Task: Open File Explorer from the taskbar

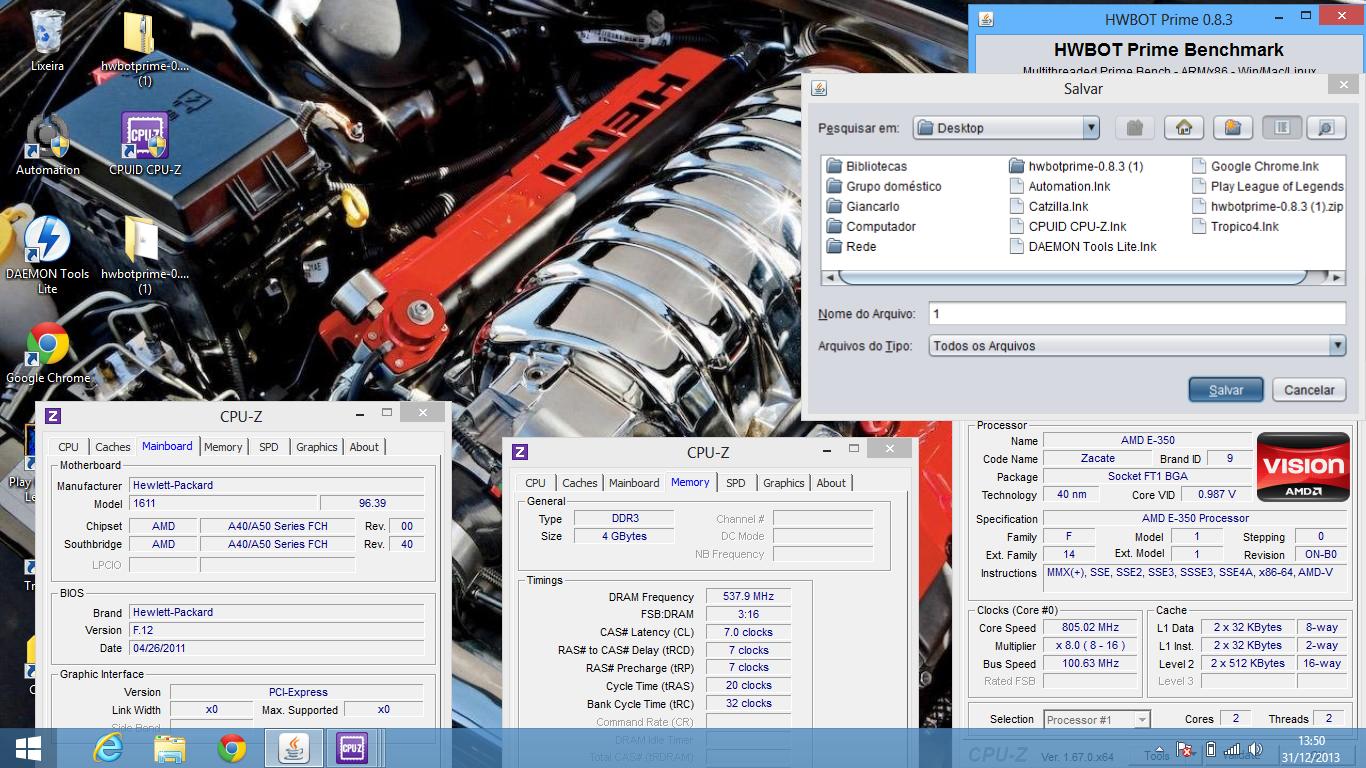Action: tap(169, 748)
